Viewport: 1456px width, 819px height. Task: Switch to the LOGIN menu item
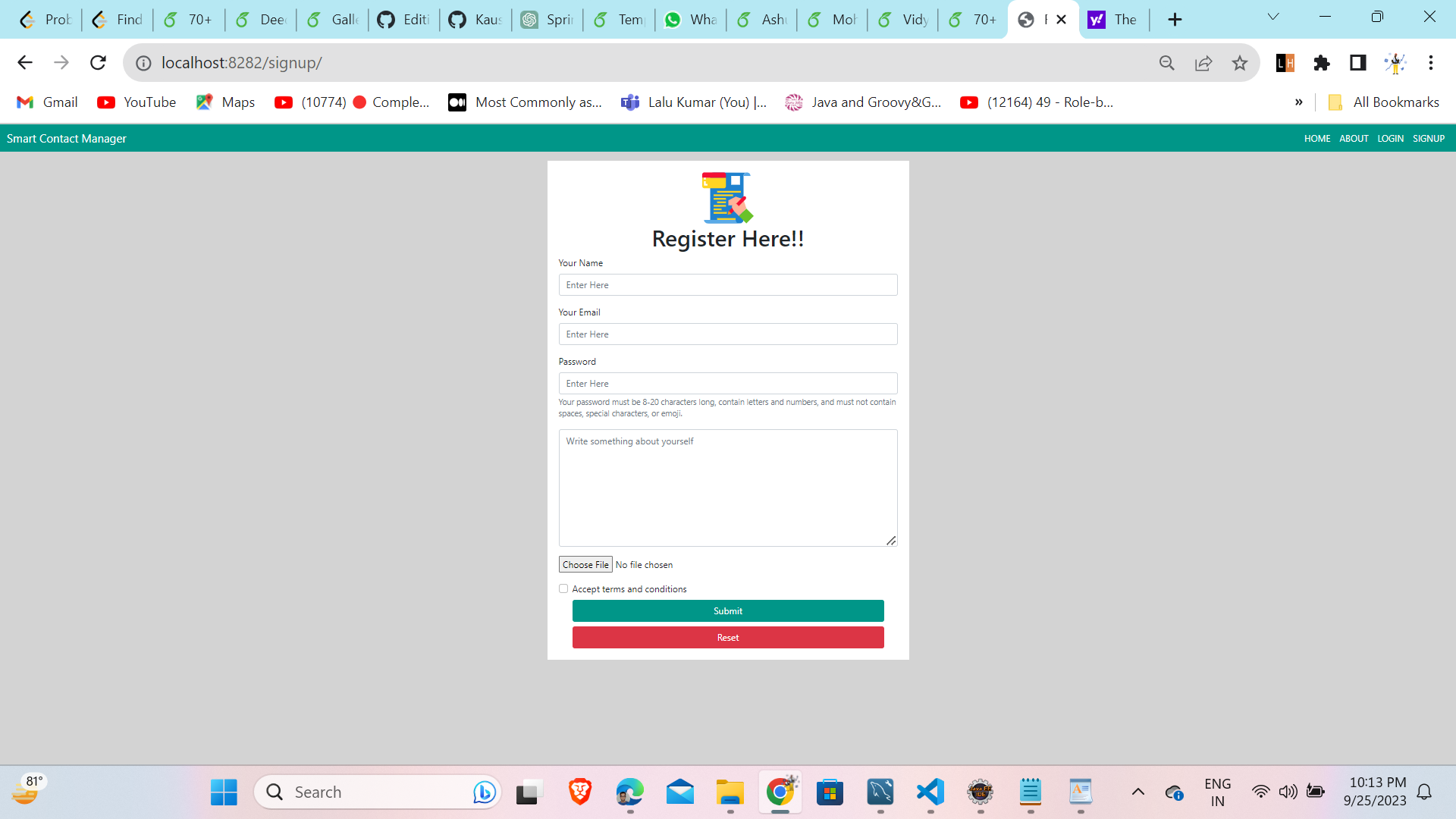click(1390, 138)
